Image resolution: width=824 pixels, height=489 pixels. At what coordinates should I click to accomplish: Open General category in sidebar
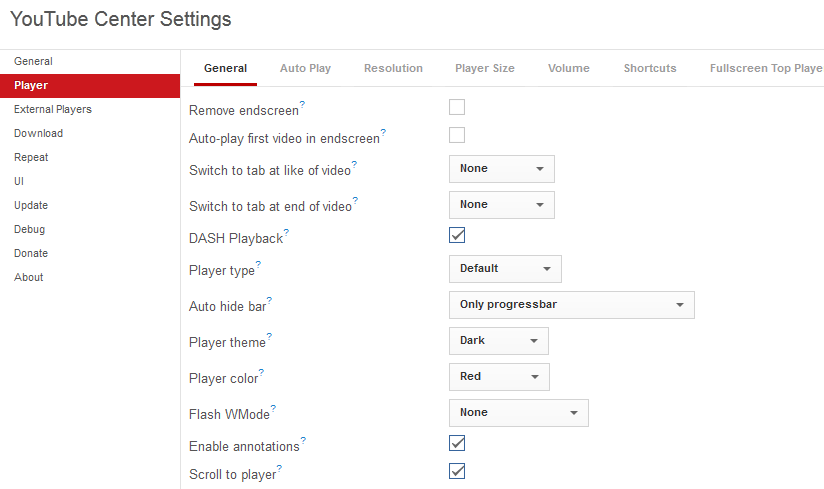[90, 61]
